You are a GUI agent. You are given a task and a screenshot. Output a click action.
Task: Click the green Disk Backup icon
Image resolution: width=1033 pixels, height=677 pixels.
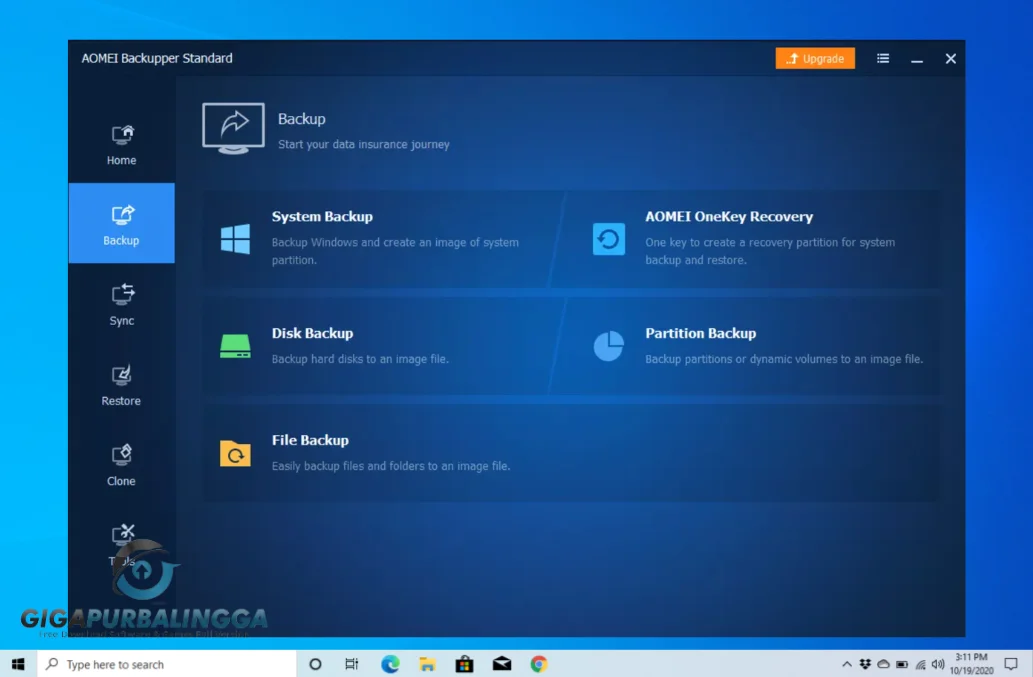[235, 346]
